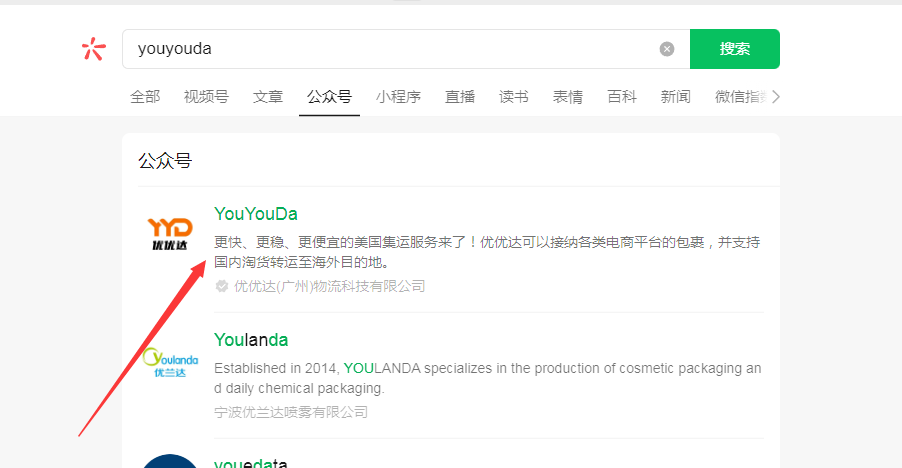
Task: Switch to the 直播 tab
Action: click(x=460, y=97)
